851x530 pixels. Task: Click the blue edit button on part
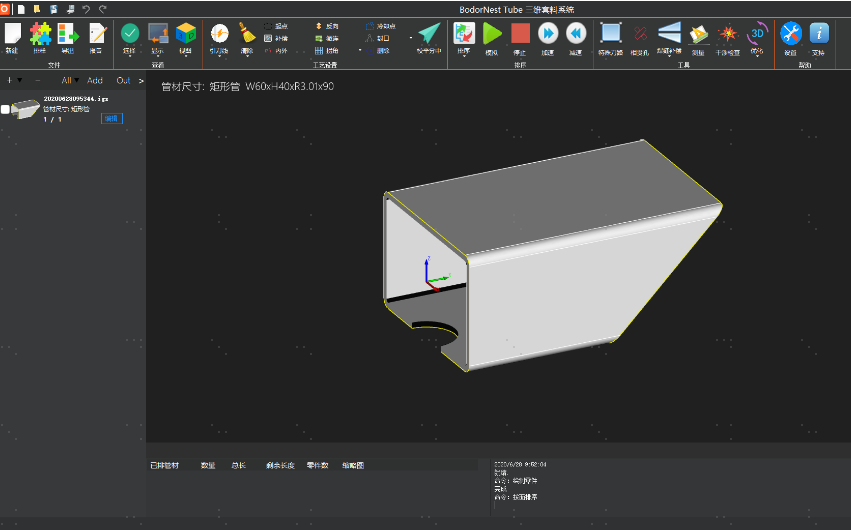click(111, 119)
